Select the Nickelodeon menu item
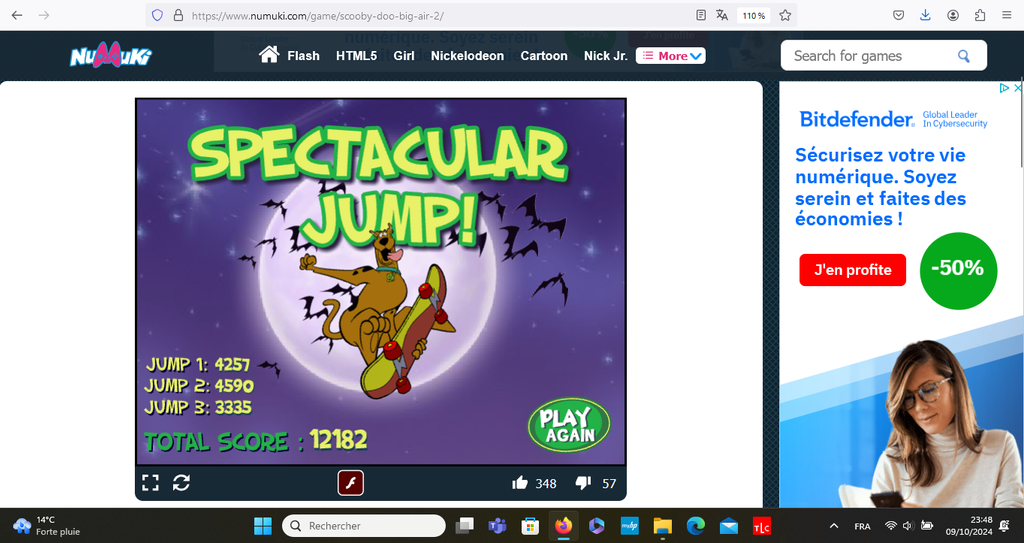The height and width of the screenshot is (543, 1024). pos(467,56)
